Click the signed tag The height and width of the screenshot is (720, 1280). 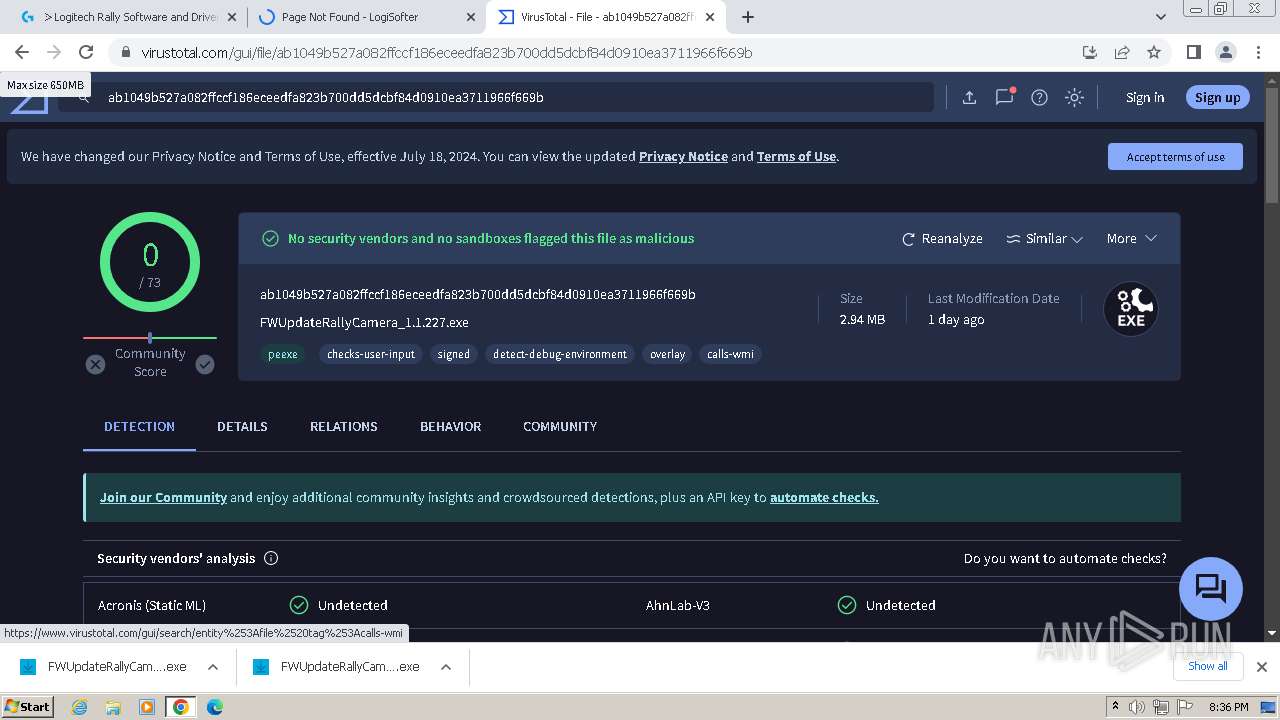(x=453, y=354)
